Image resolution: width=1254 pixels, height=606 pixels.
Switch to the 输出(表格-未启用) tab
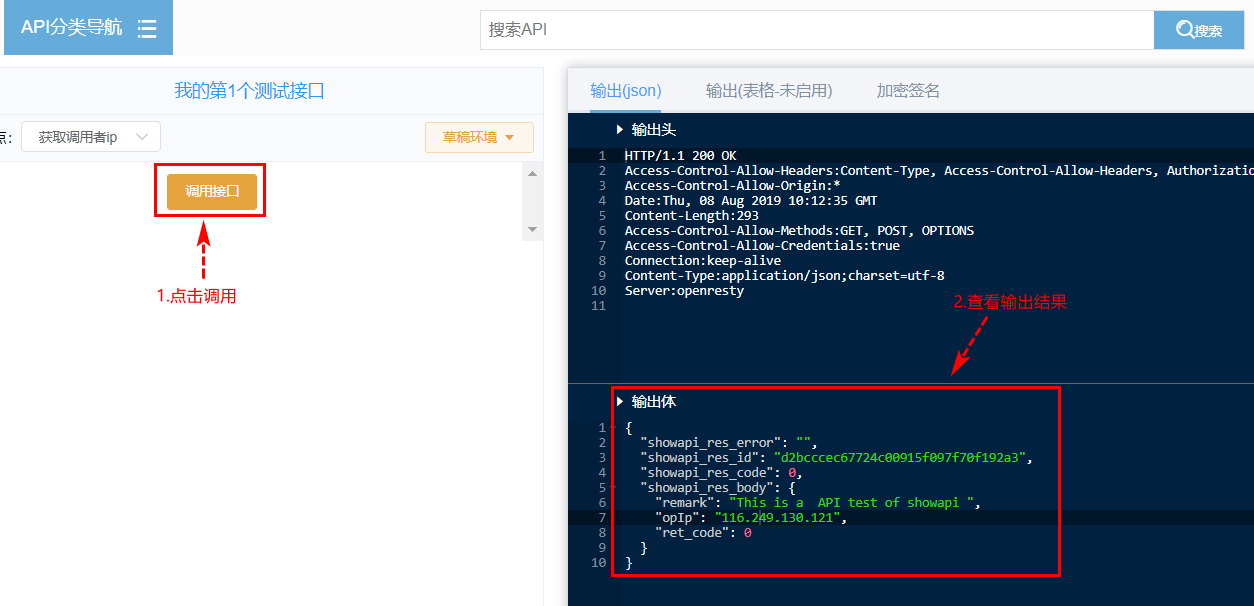click(x=769, y=91)
